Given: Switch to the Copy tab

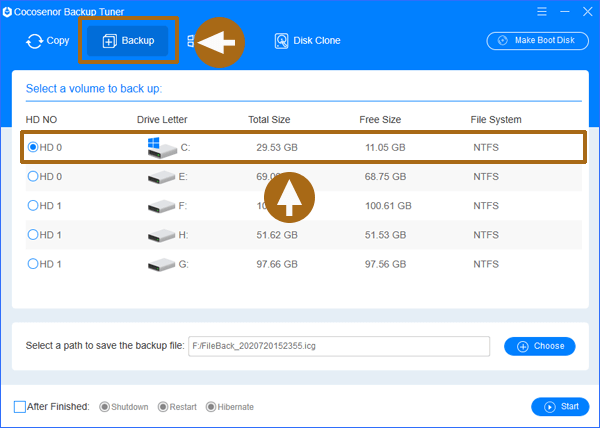Looking at the screenshot, I should coord(47,41).
